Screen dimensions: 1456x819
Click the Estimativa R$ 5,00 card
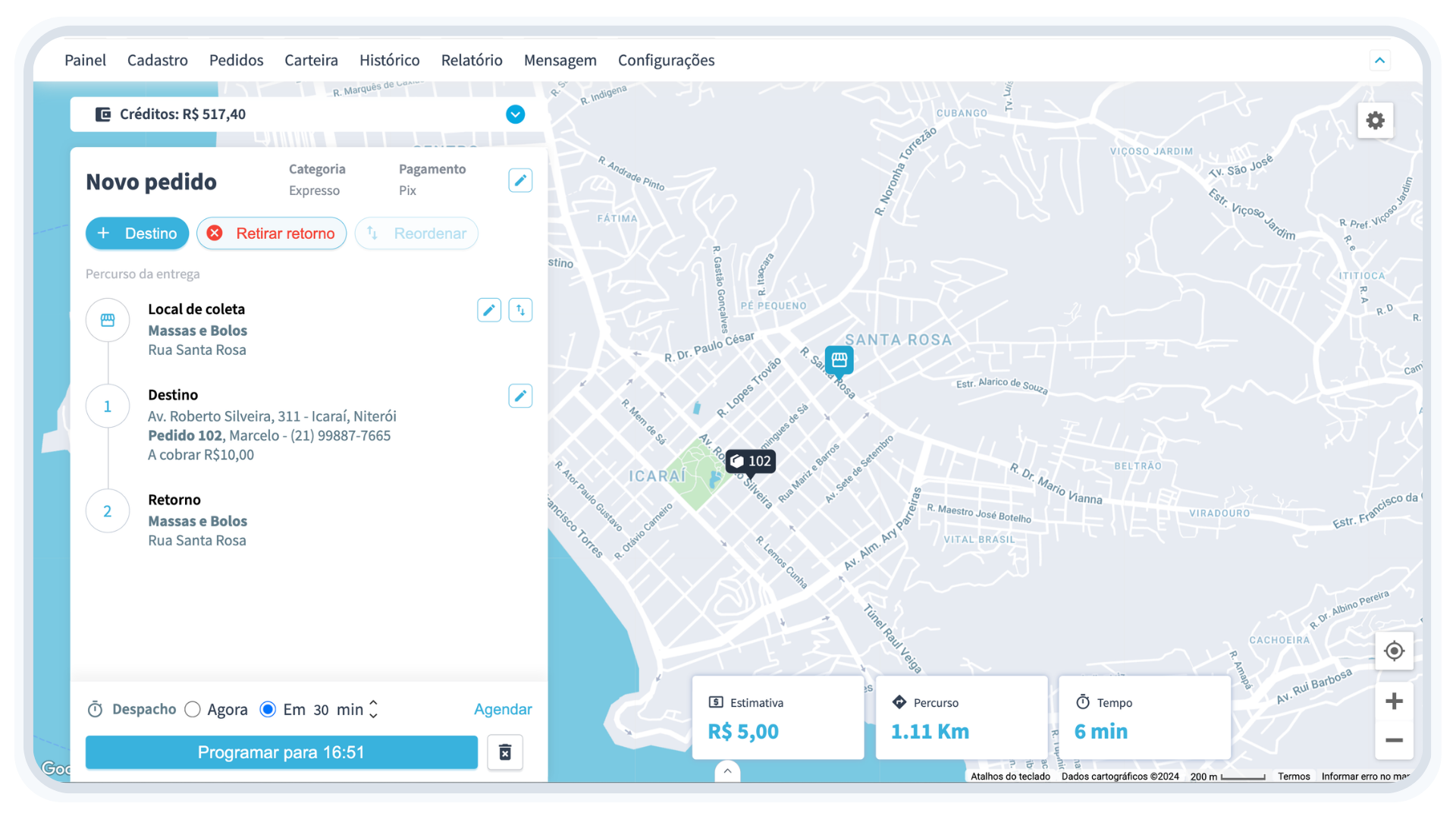coord(778,717)
